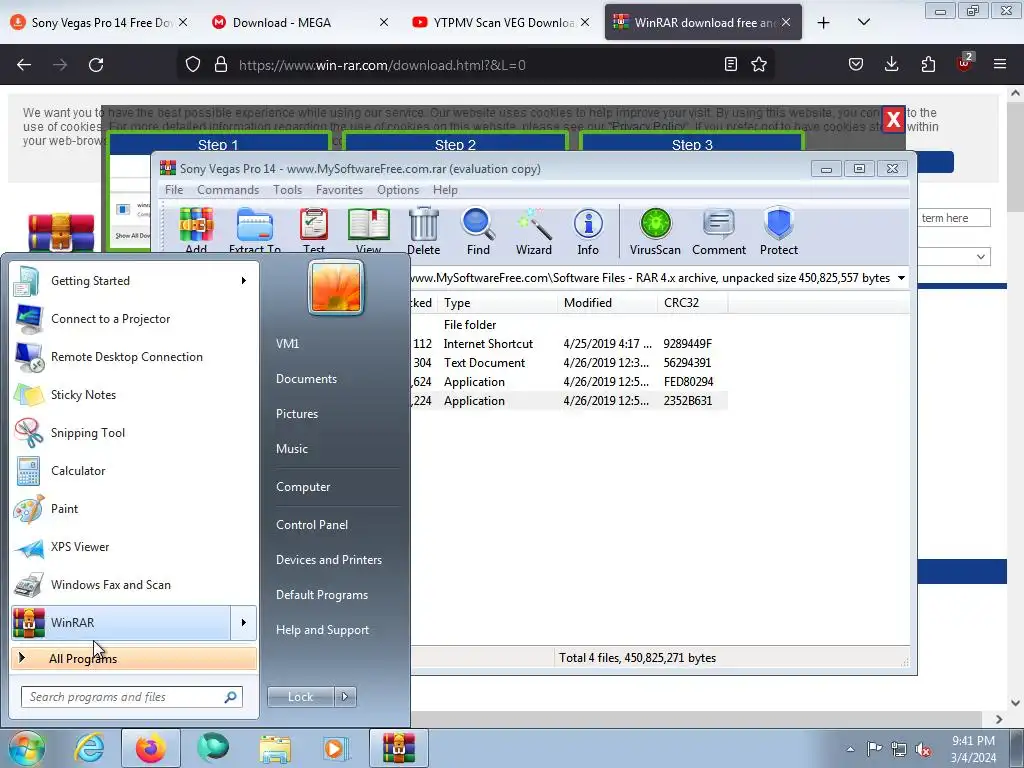1024x768 pixels.
Task: Open the archive path dropdown arrow
Action: pos(901,278)
